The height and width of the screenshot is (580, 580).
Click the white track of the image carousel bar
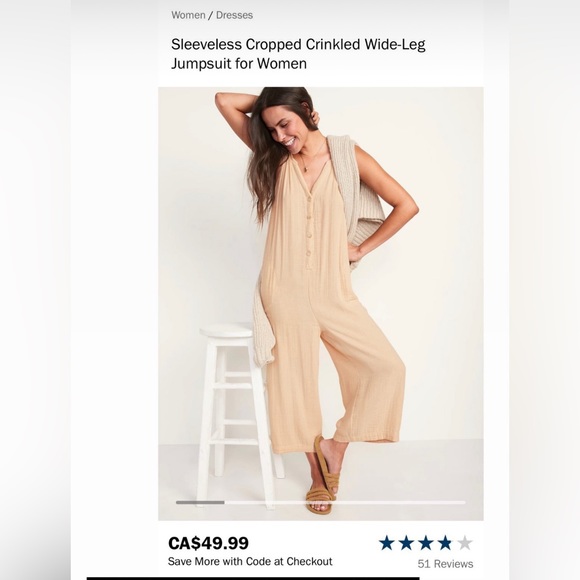click(x=345, y=502)
